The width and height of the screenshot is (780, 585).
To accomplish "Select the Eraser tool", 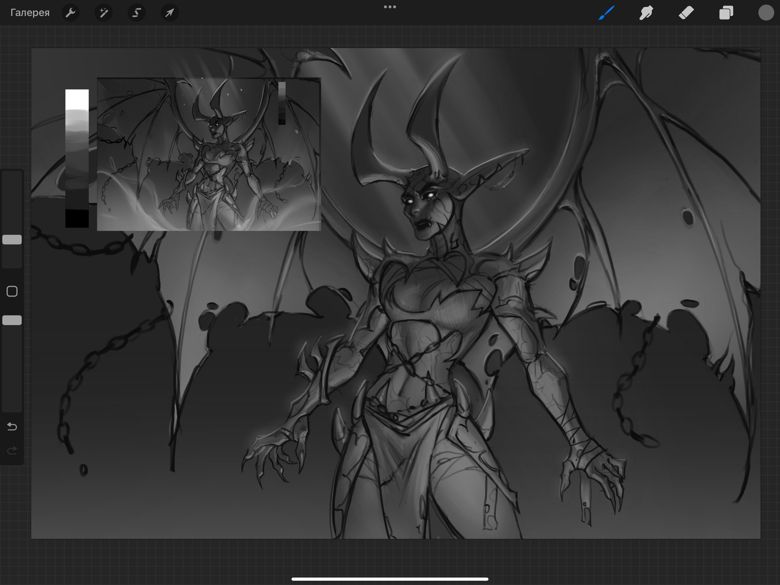I will click(x=686, y=12).
